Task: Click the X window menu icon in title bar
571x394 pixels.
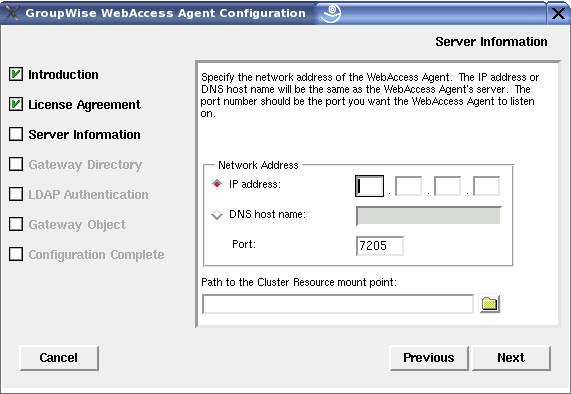Action: coord(12,13)
